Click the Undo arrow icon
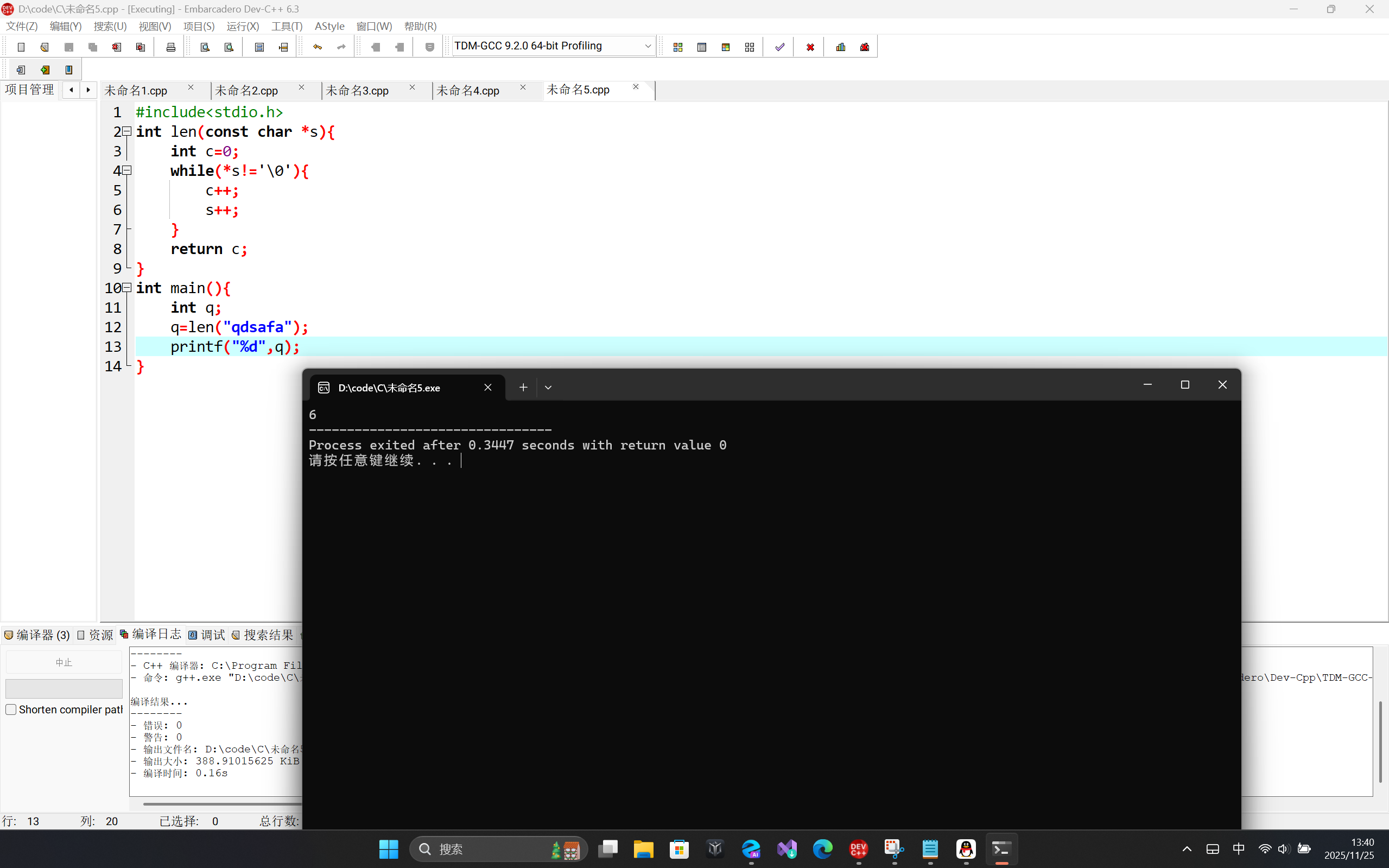The image size is (1389, 868). point(318,47)
